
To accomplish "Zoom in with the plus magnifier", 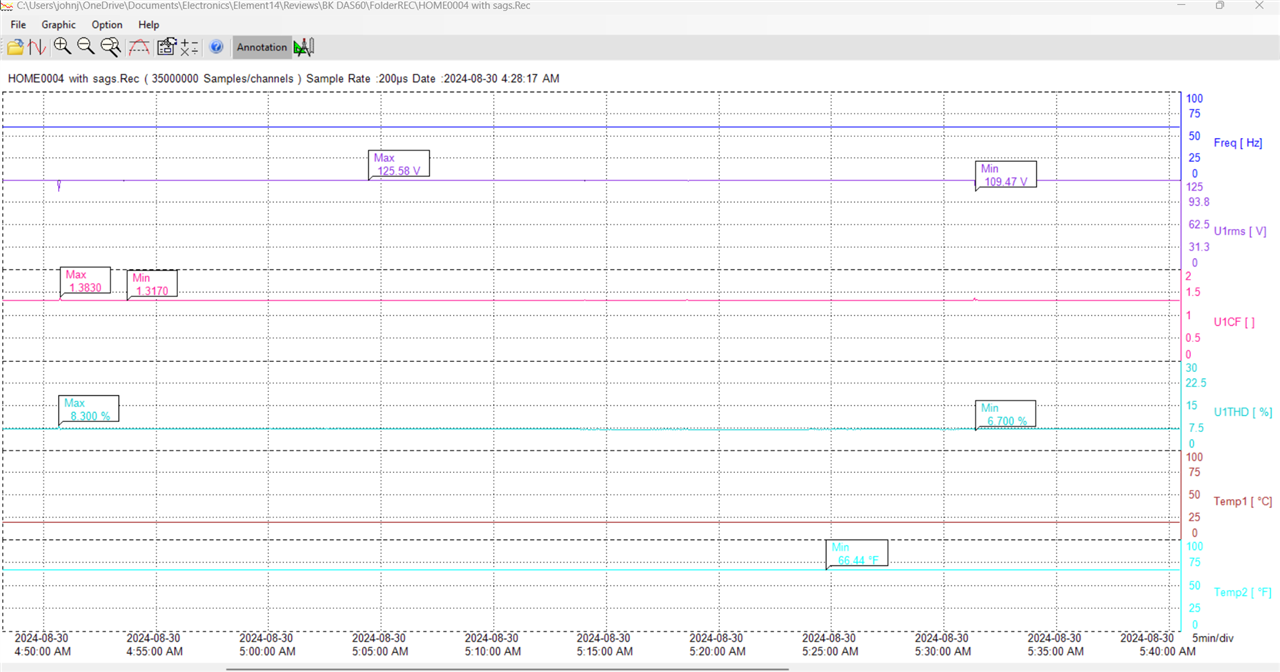I will pyautogui.click(x=62, y=46).
